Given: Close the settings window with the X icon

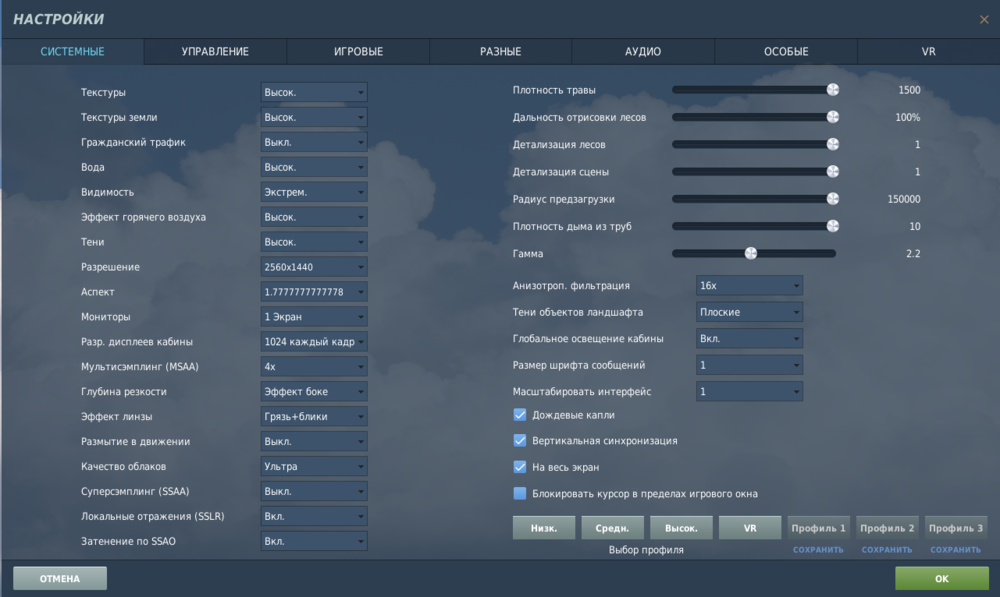Looking at the screenshot, I should coord(984,20).
